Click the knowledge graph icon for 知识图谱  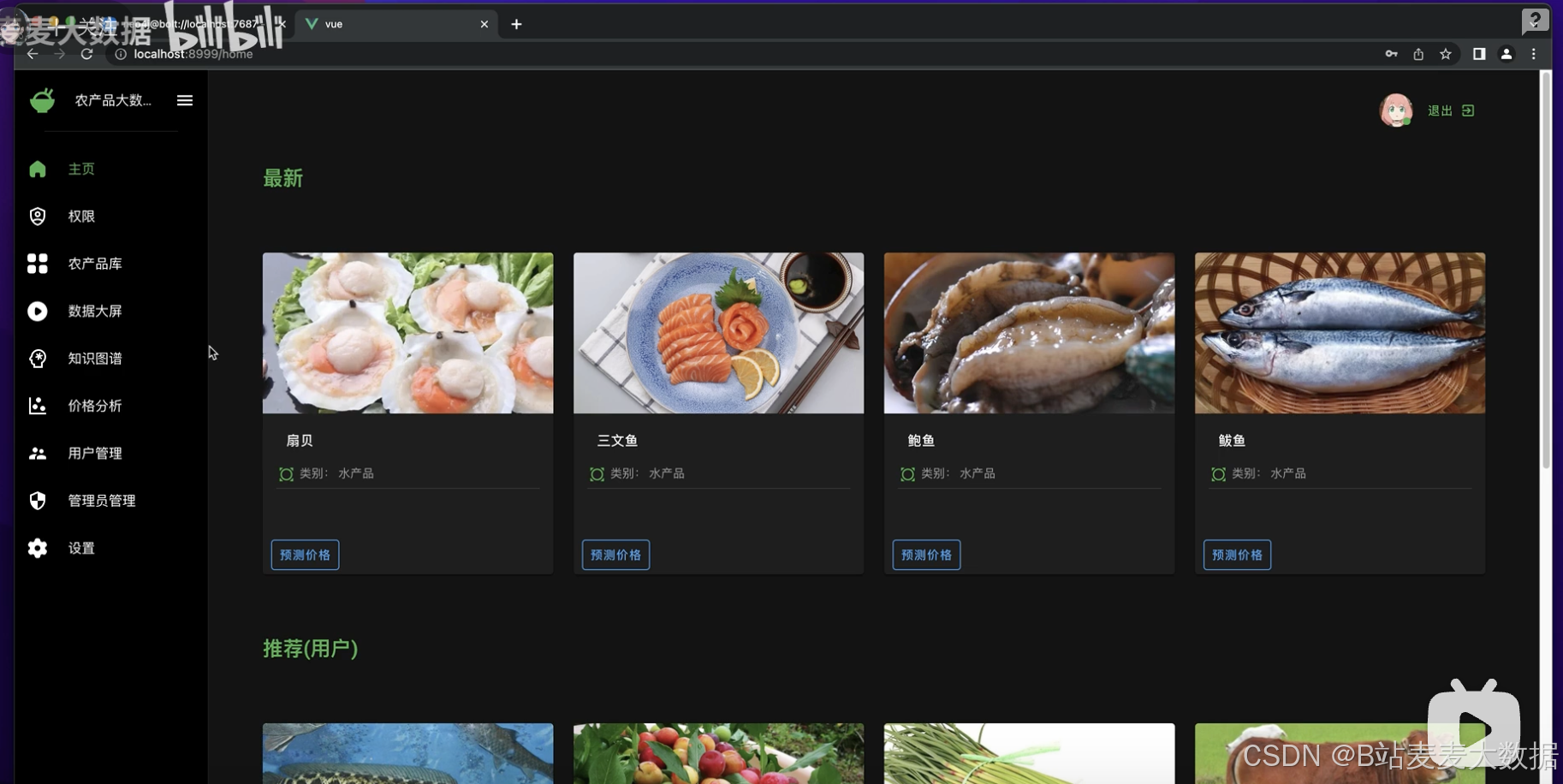37,358
